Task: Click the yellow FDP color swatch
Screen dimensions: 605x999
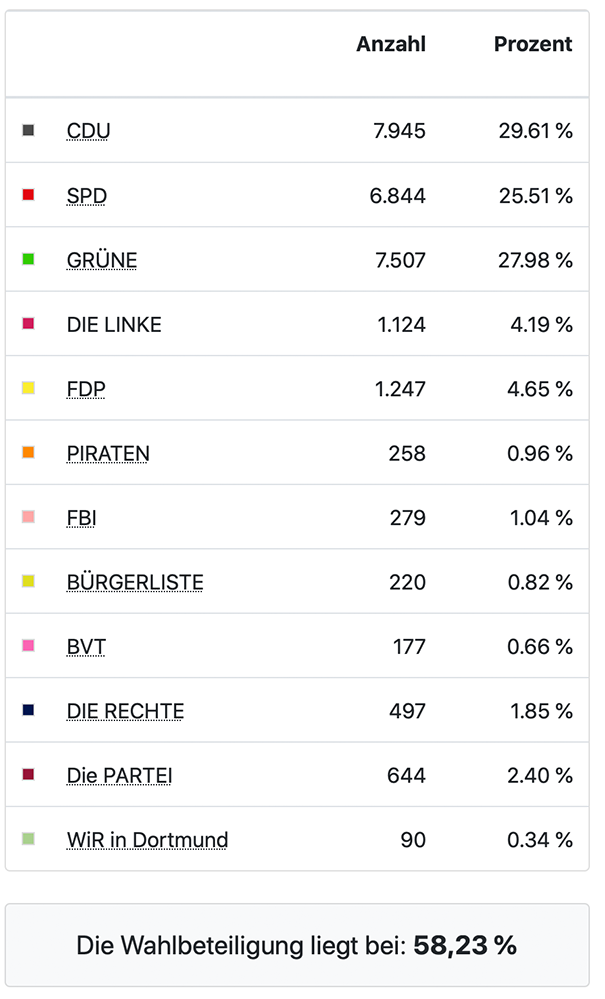Action: pos(28,387)
